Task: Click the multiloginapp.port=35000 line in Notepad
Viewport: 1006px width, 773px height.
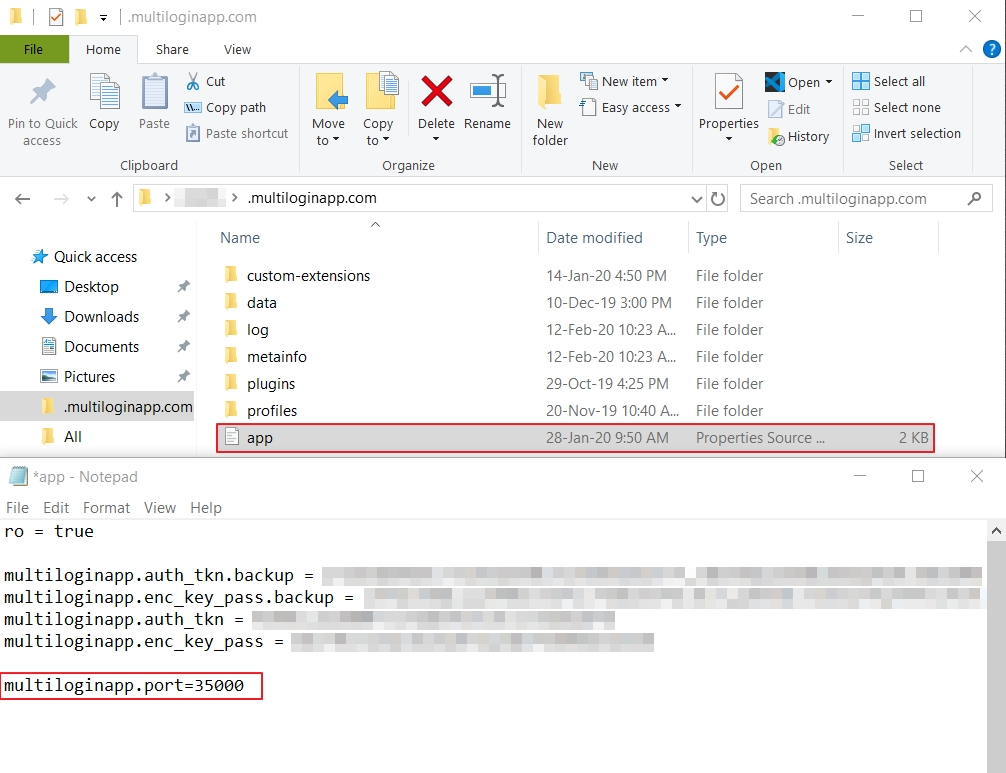Action: (x=124, y=685)
